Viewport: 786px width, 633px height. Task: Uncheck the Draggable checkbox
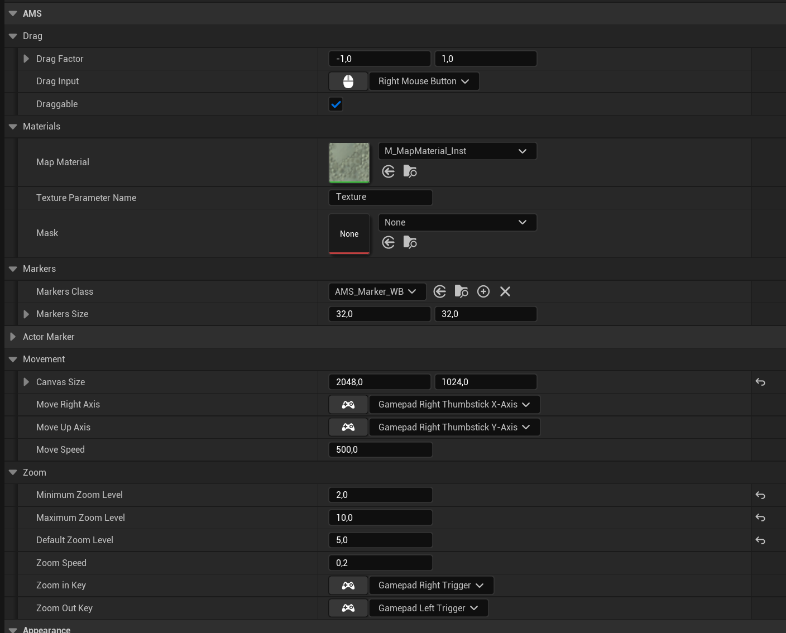[336, 104]
